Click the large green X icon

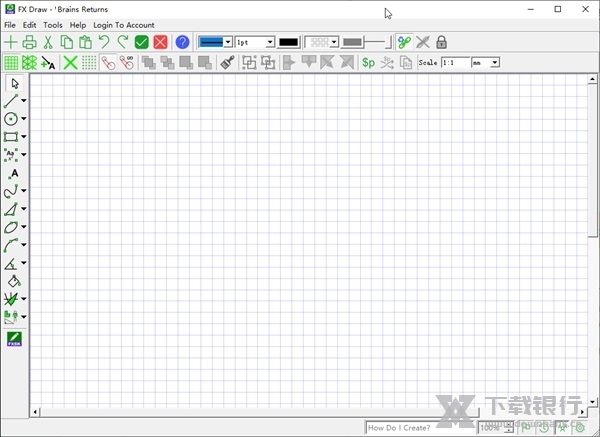point(70,63)
